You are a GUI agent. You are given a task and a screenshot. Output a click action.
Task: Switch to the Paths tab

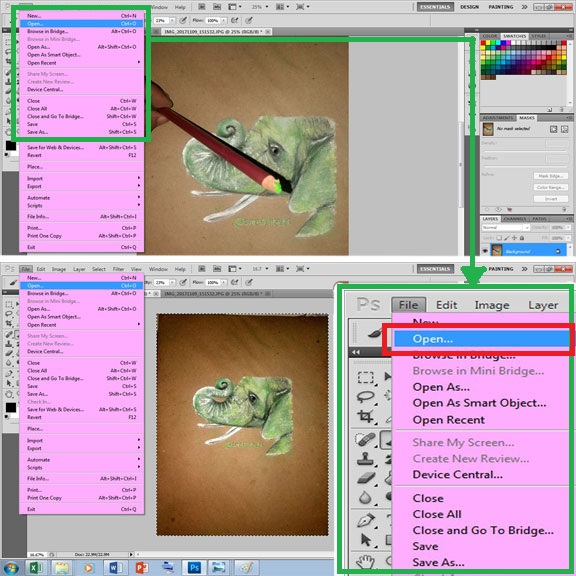pyautogui.click(x=539, y=219)
